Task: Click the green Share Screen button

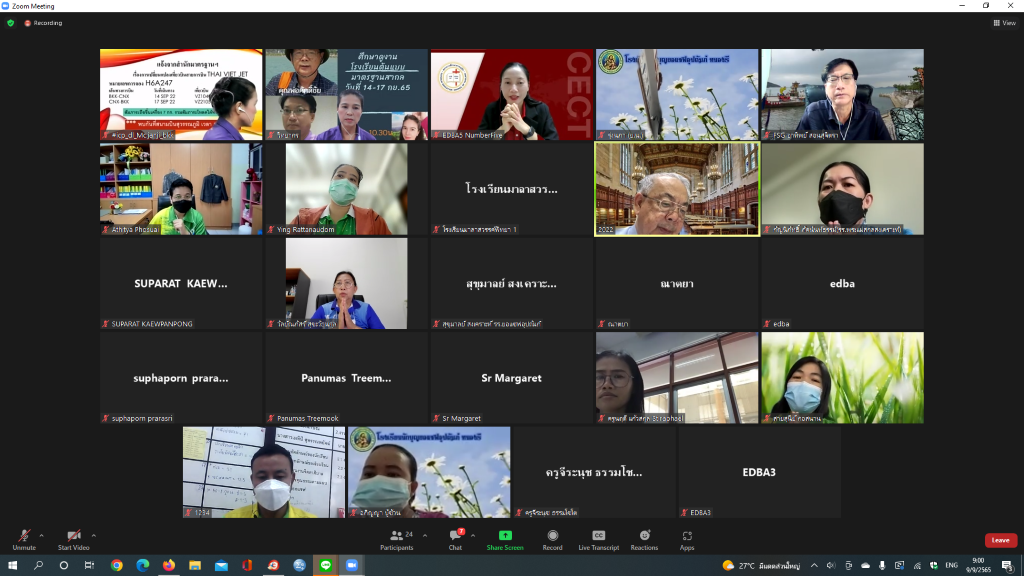Action: pos(505,539)
